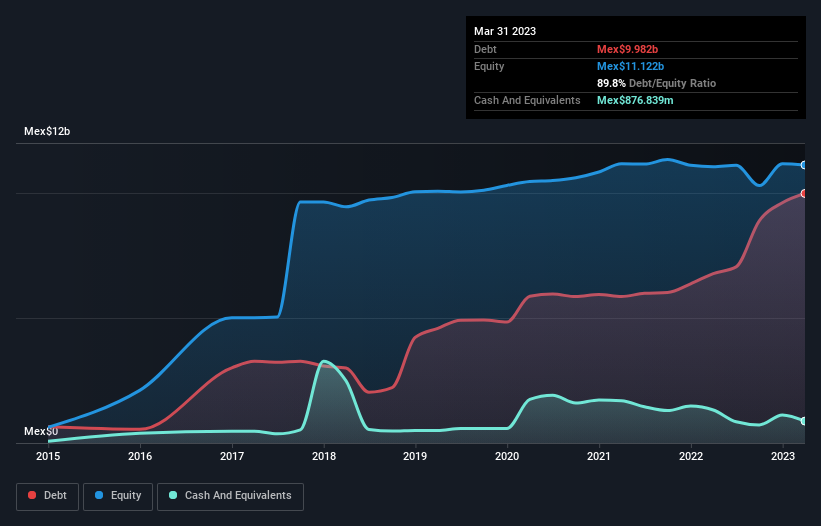Click the Mex$0 y-axis label

click(x=41, y=431)
